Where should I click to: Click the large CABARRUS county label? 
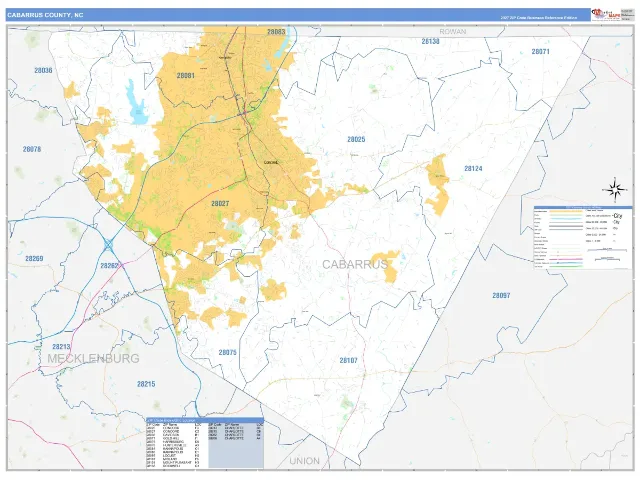pos(355,264)
